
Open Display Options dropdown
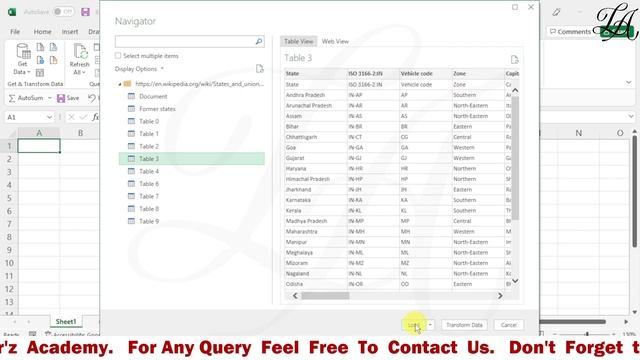coord(139,69)
